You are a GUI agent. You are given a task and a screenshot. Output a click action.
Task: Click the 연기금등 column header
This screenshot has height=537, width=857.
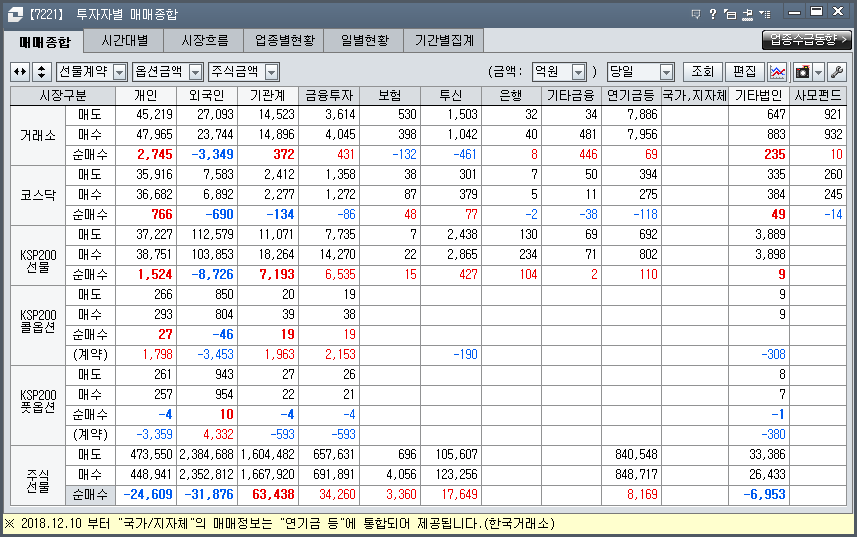(631, 96)
